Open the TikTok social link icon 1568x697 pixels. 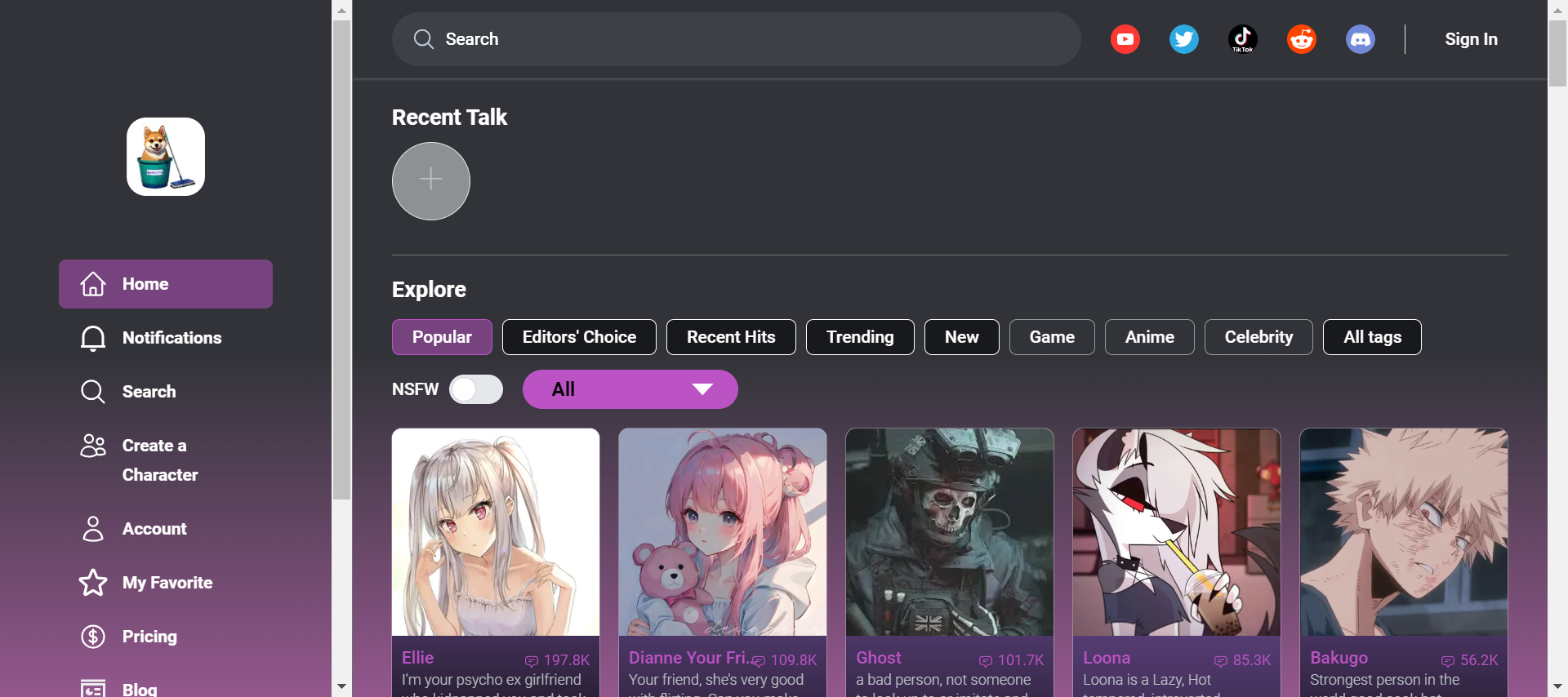point(1243,39)
